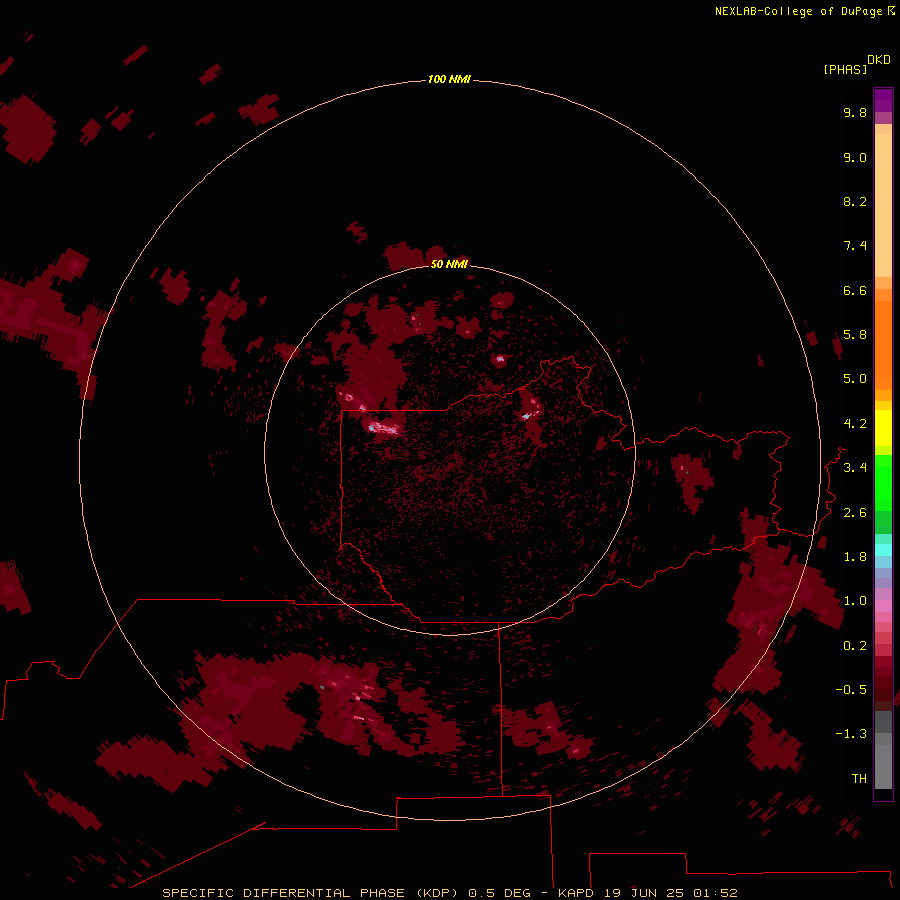This screenshot has width=900, height=900.
Task: Click the 0.2 value on the color scale
Action: coord(855,646)
